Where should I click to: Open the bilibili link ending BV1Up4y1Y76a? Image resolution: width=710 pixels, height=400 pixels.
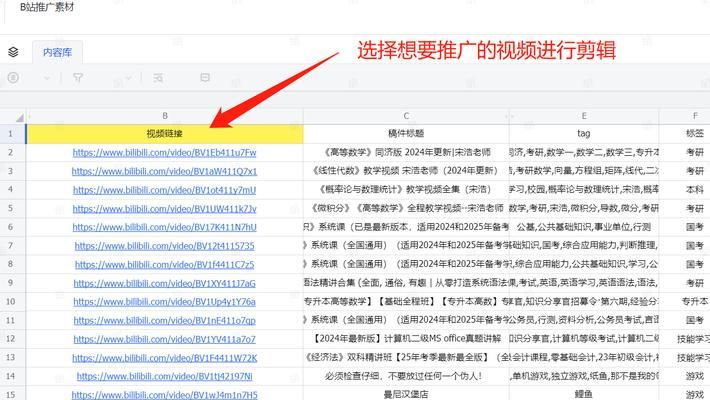[x=164, y=302]
